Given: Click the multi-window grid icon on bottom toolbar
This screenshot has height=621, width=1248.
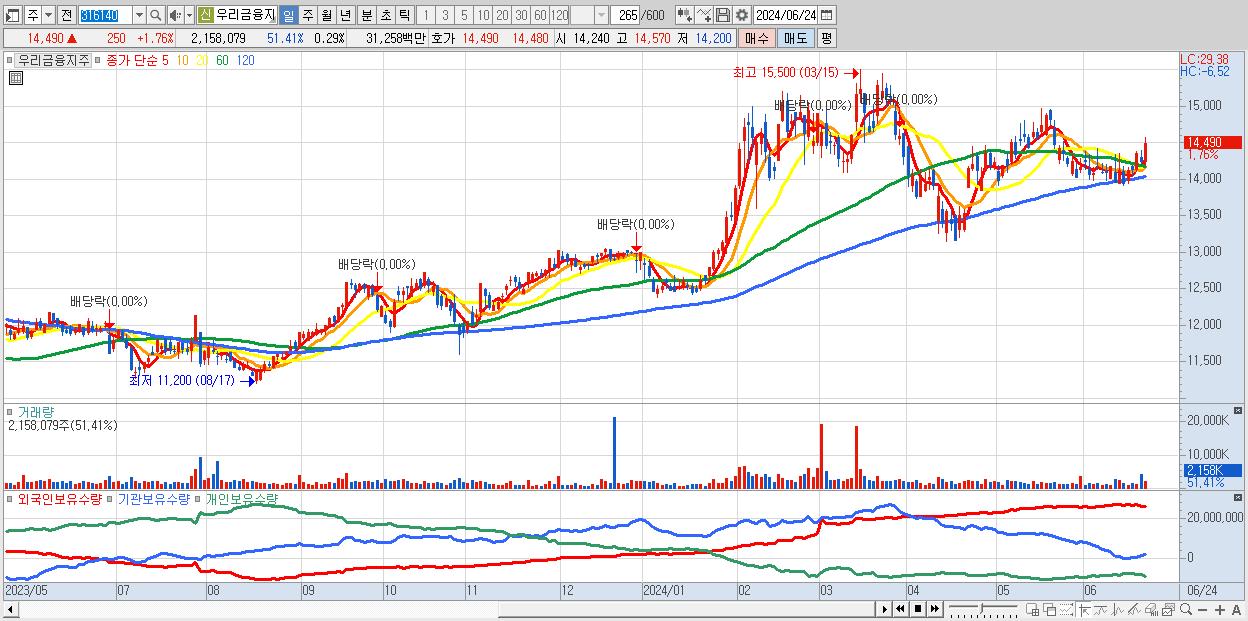Looking at the screenshot, I should tap(1032, 609).
